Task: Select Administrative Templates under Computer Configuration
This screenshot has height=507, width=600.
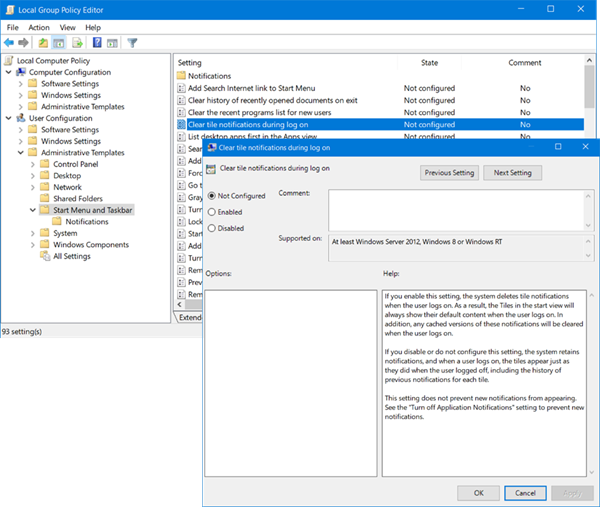Action: (x=83, y=106)
